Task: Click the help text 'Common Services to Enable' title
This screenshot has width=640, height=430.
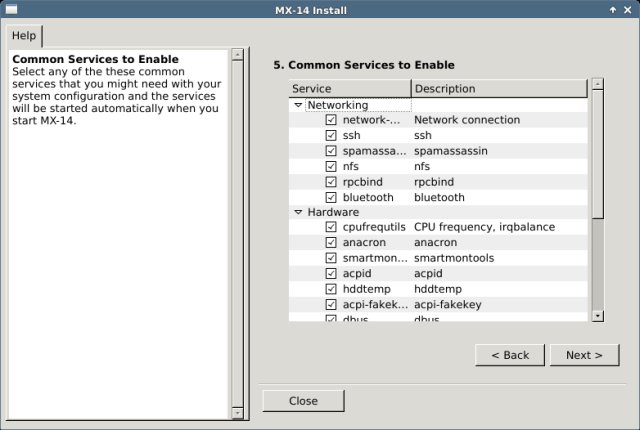Action: (x=96, y=59)
